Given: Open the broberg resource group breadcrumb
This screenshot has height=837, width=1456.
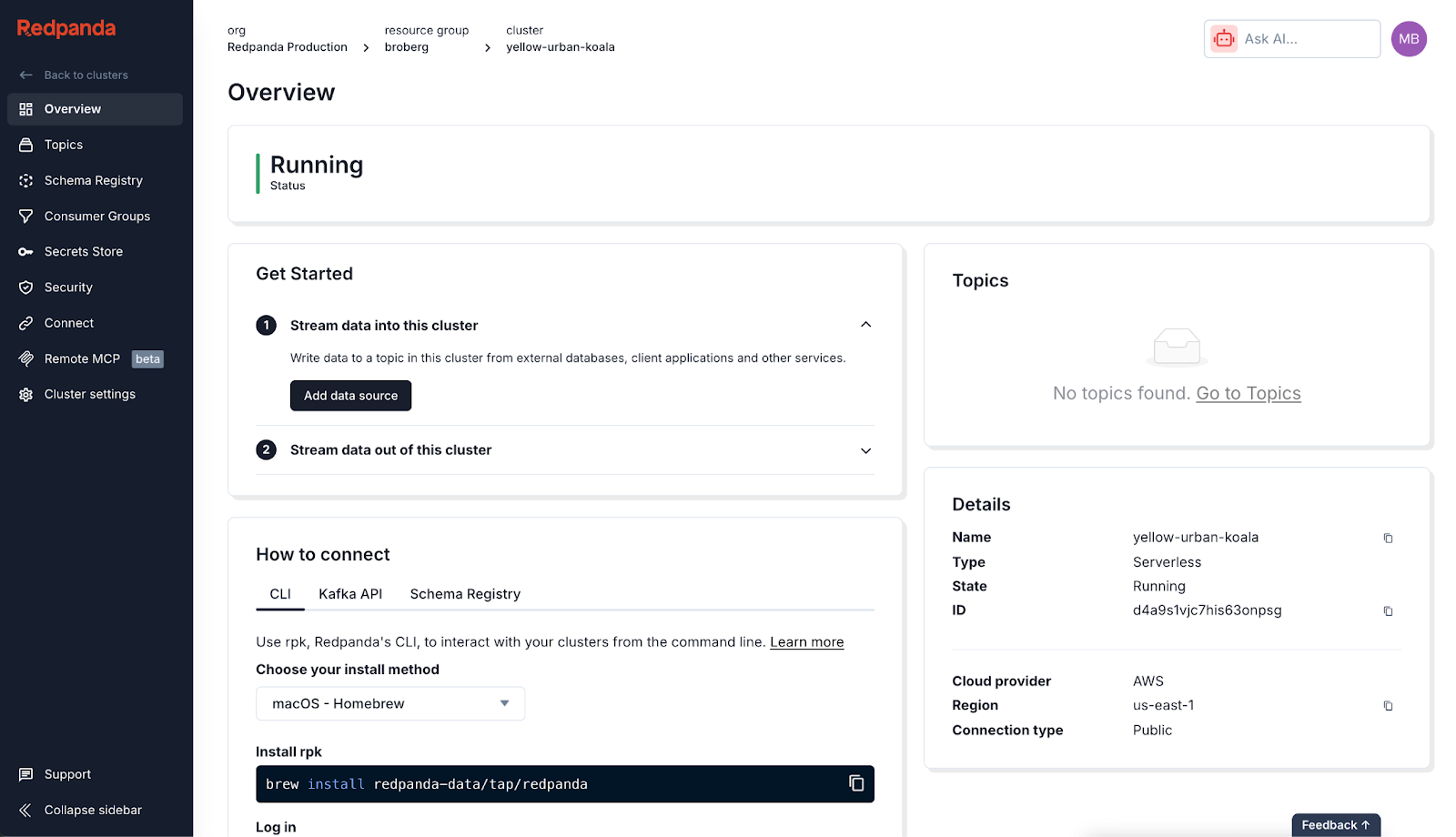Looking at the screenshot, I should click(x=407, y=47).
